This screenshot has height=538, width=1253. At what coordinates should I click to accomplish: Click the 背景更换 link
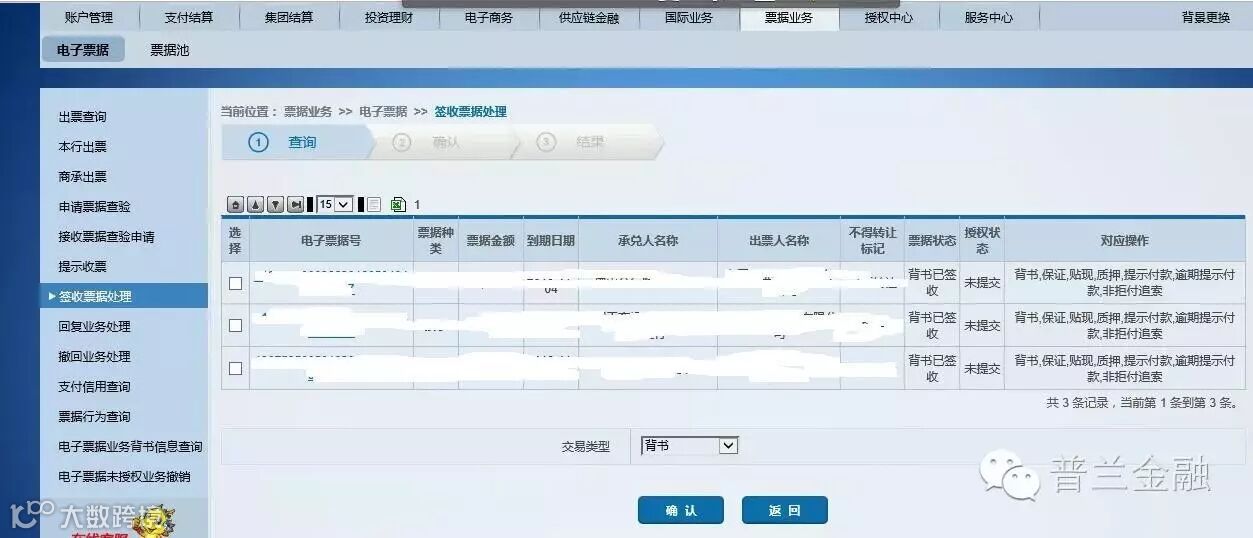point(1206,18)
